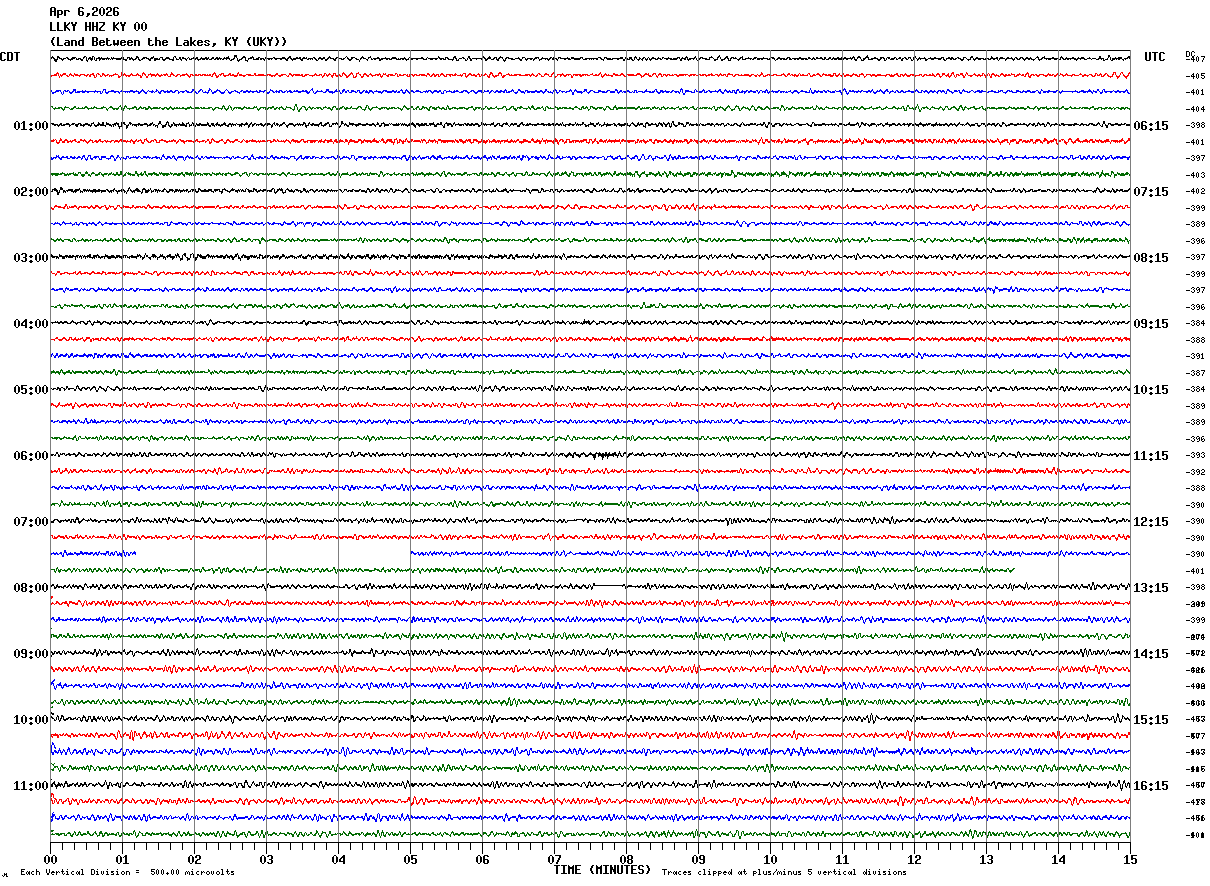The width and height of the screenshot is (1210, 886).
Task: Pick the '10' minute tick label
Action: tap(770, 859)
